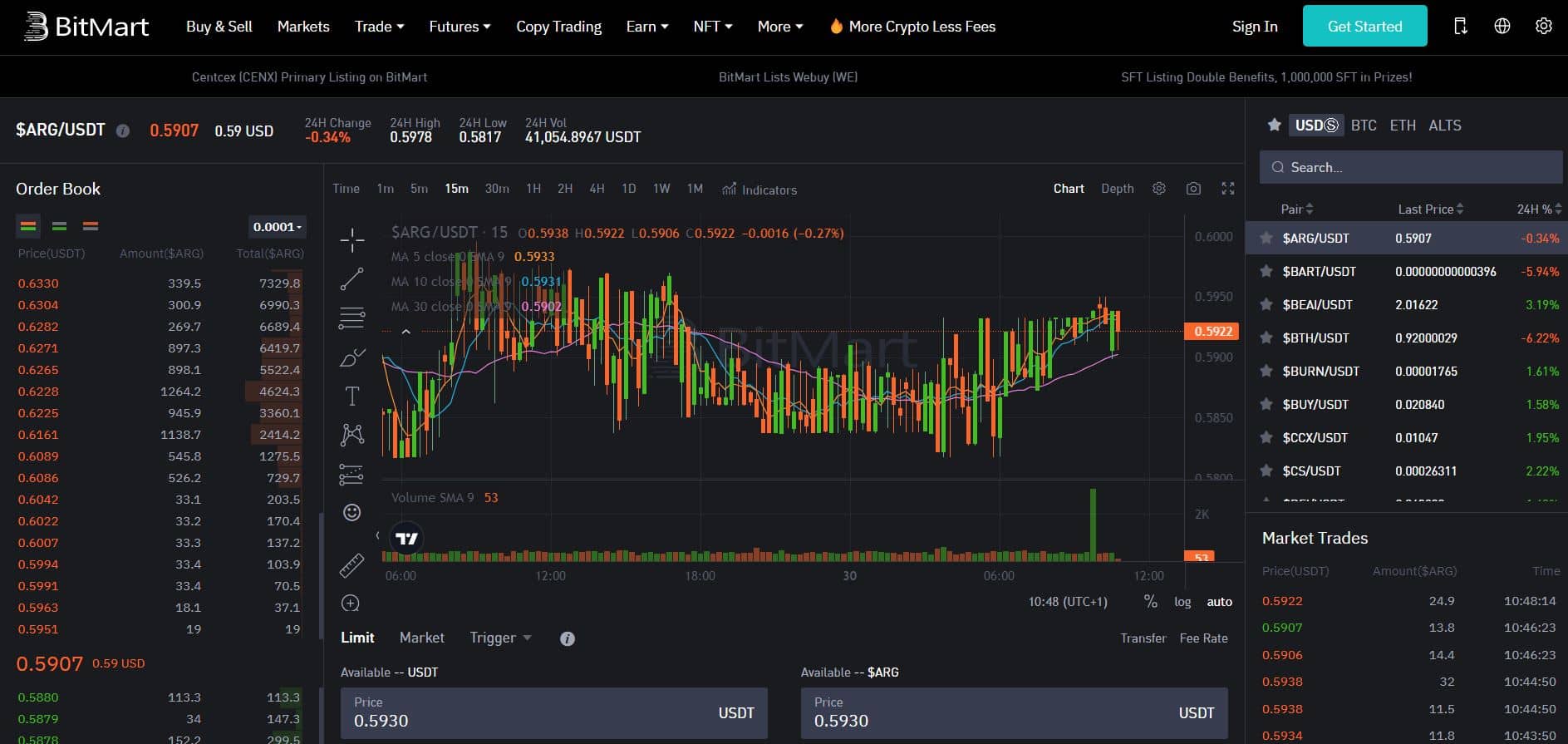1568x744 pixels.
Task: Open the mobile app download icon
Action: click(x=1461, y=26)
